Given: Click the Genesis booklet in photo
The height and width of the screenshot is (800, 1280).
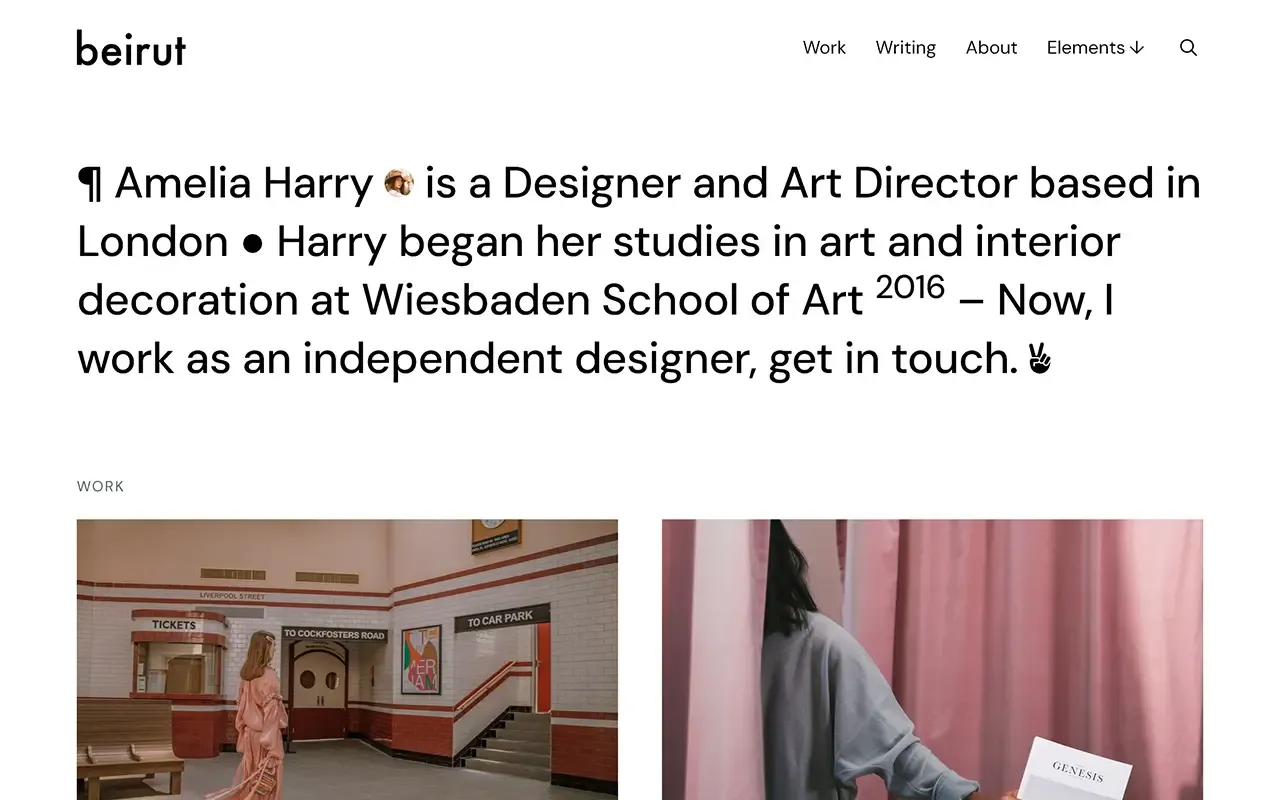Looking at the screenshot, I should (x=1080, y=770).
